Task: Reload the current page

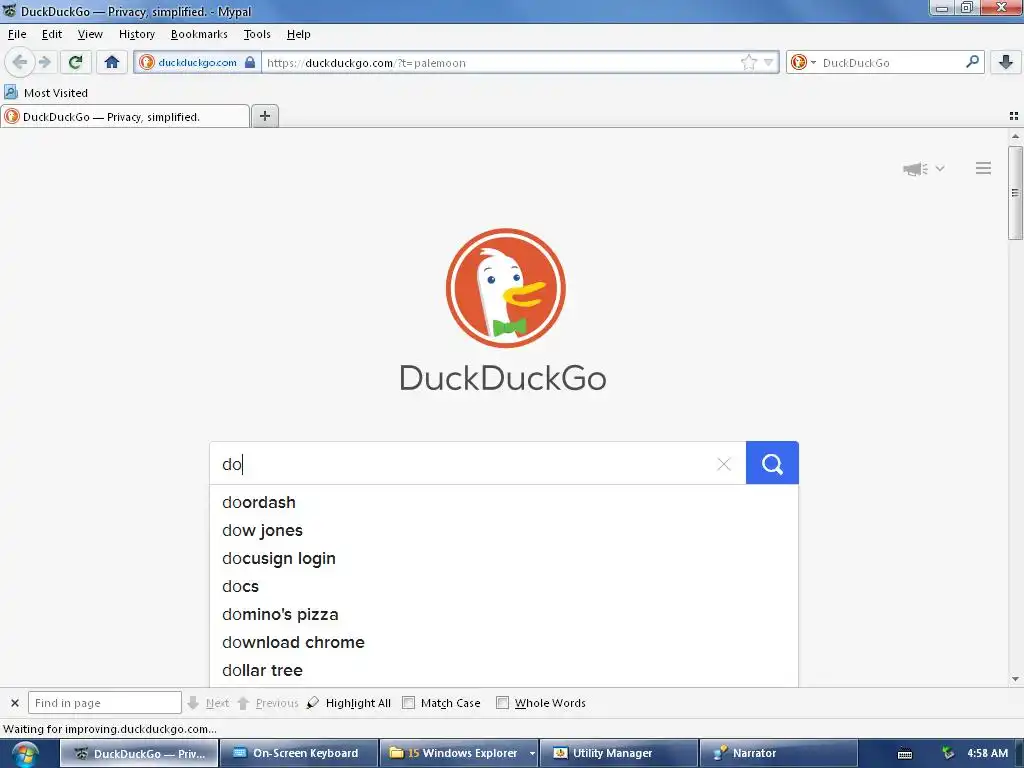Action: tap(75, 63)
